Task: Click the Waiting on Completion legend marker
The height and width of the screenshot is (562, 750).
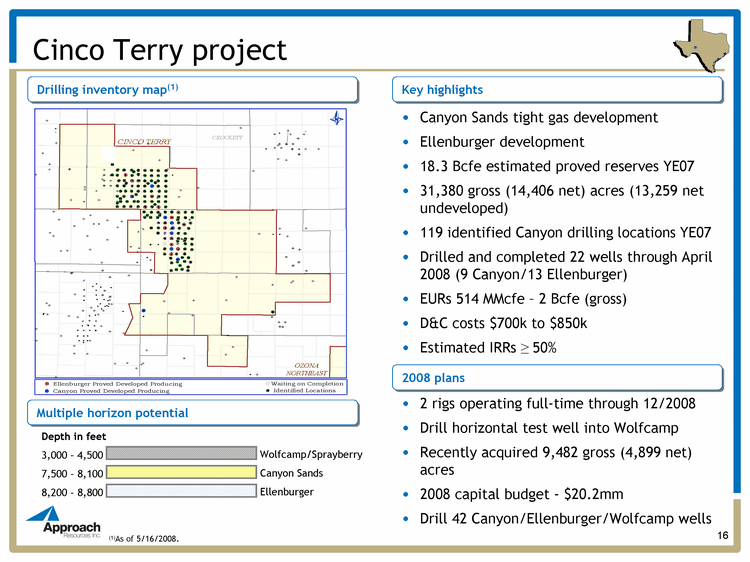Action: (266, 383)
